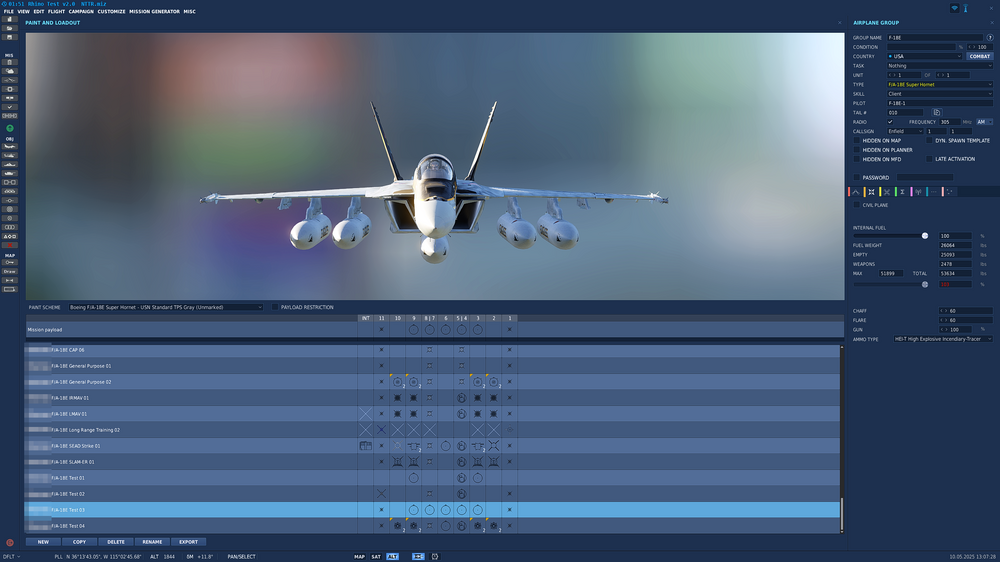Click the Group Name input field
This screenshot has width=1000, height=562.
pyautogui.click(x=935, y=38)
